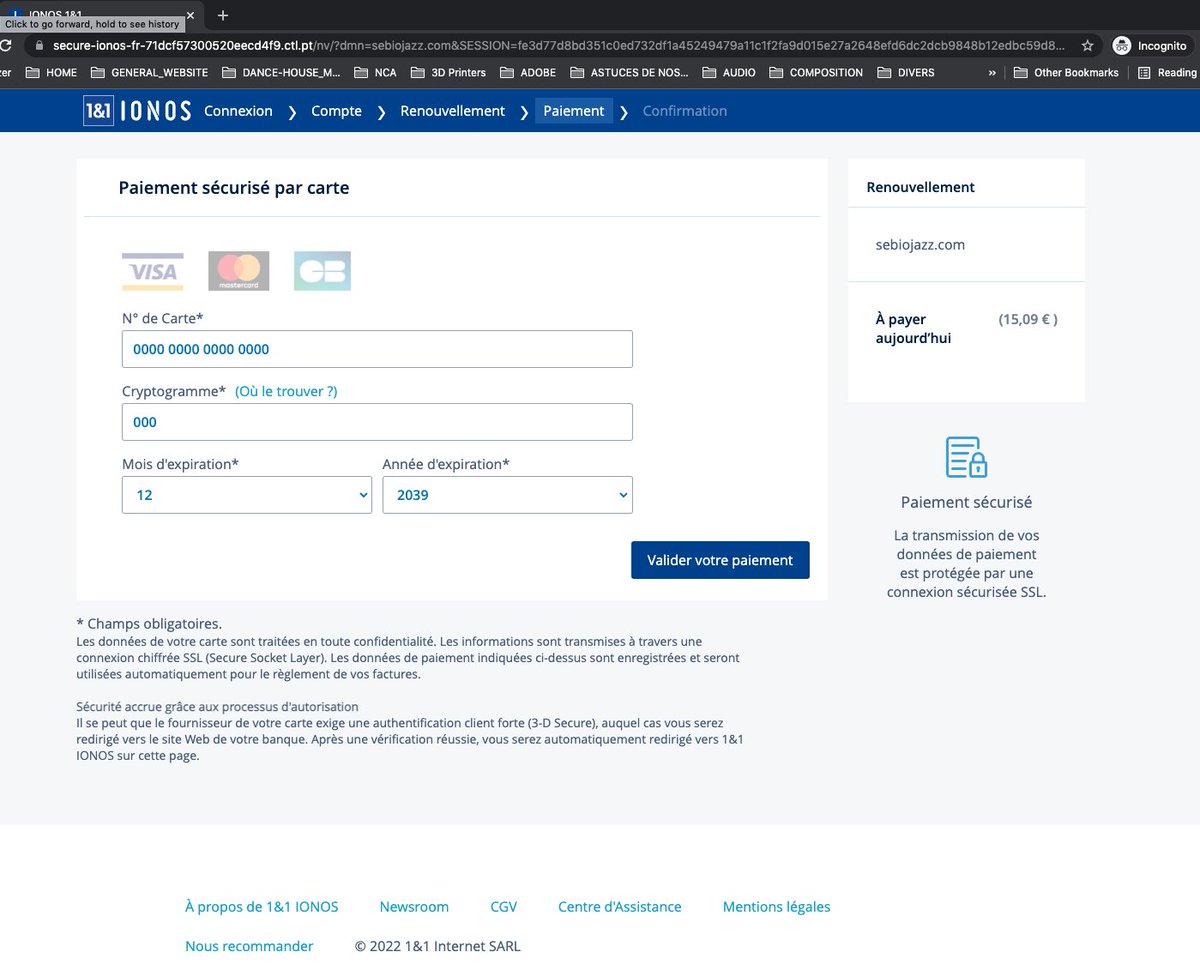This screenshot has height=976, width=1200.
Task: Click the padlock icon in address bar
Action: point(39,46)
